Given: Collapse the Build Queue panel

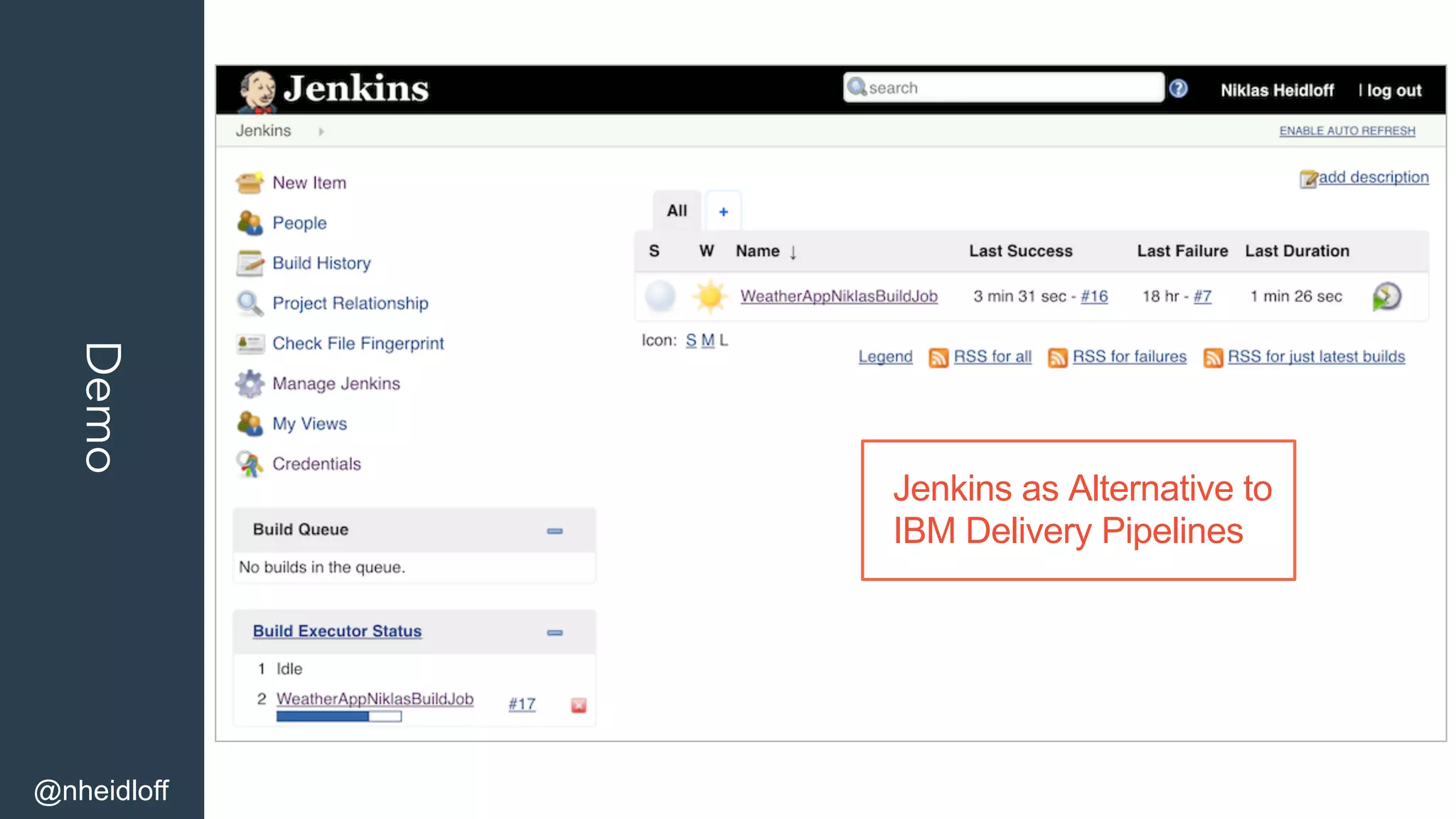Looking at the screenshot, I should tap(555, 531).
